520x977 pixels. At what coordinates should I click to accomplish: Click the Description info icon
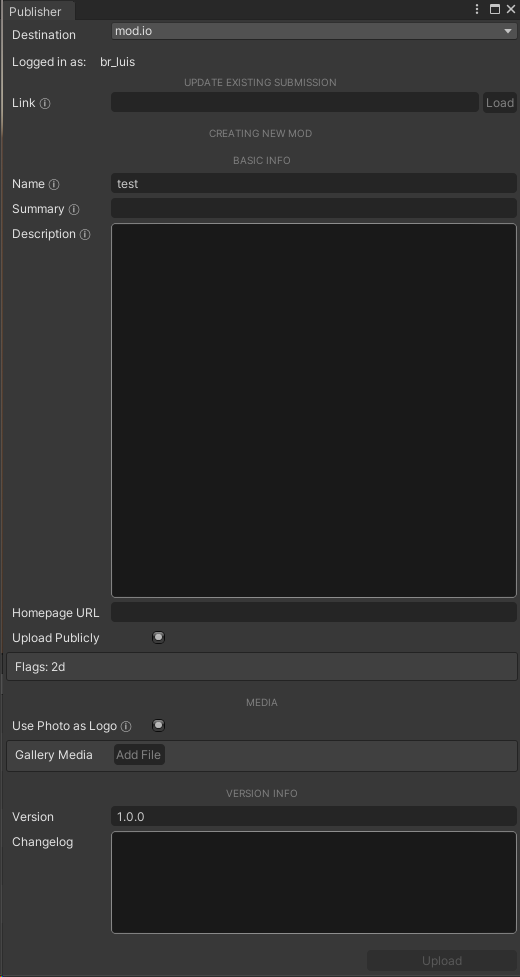pos(85,234)
